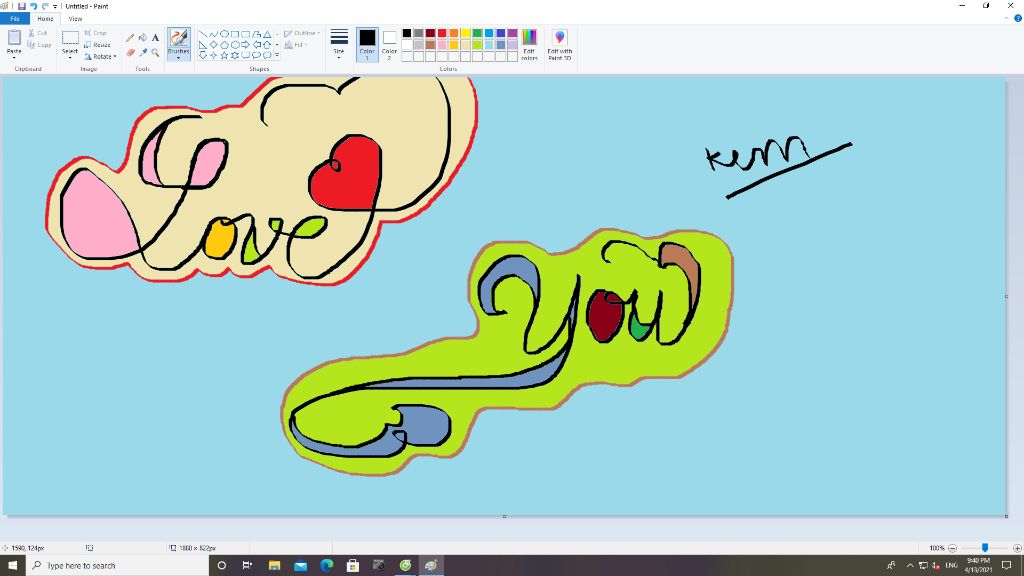Select the Color picker eyedropper tool
The height and width of the screenshot is (576, 1024).
[142, 52]
